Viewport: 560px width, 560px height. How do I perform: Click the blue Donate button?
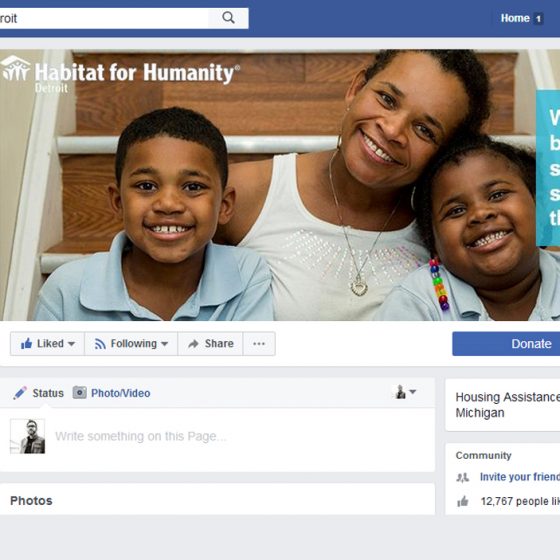click(x=506, y=344)
